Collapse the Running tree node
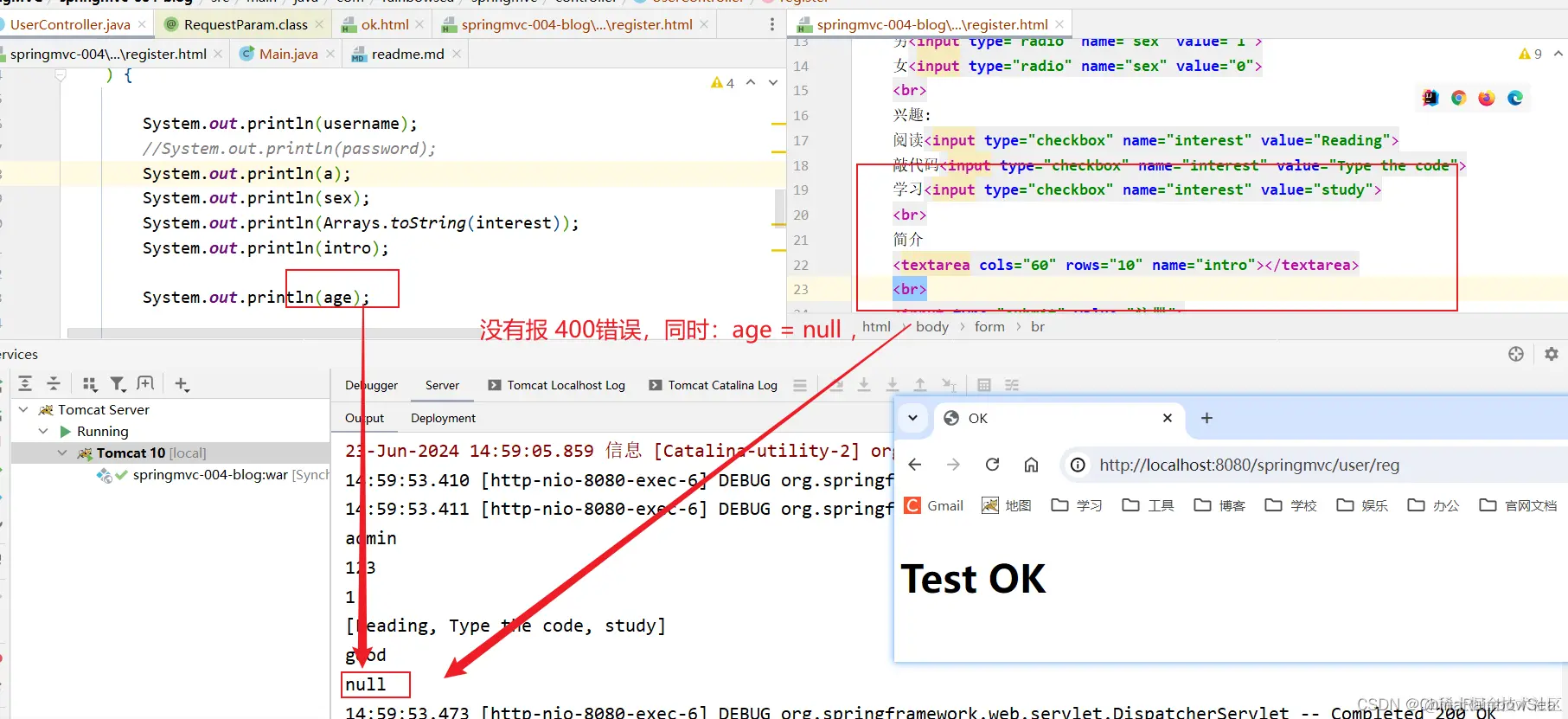Screen dimensions: 1568x719 (43, 431)
